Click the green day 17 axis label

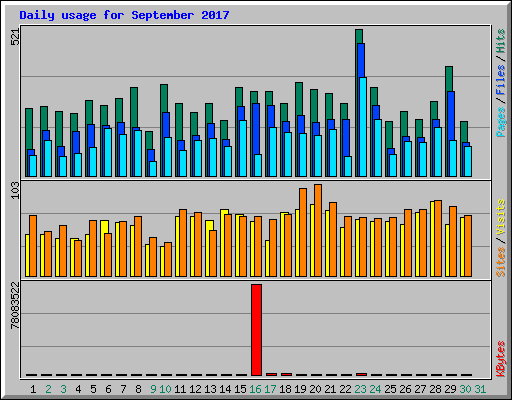point(270,389)
